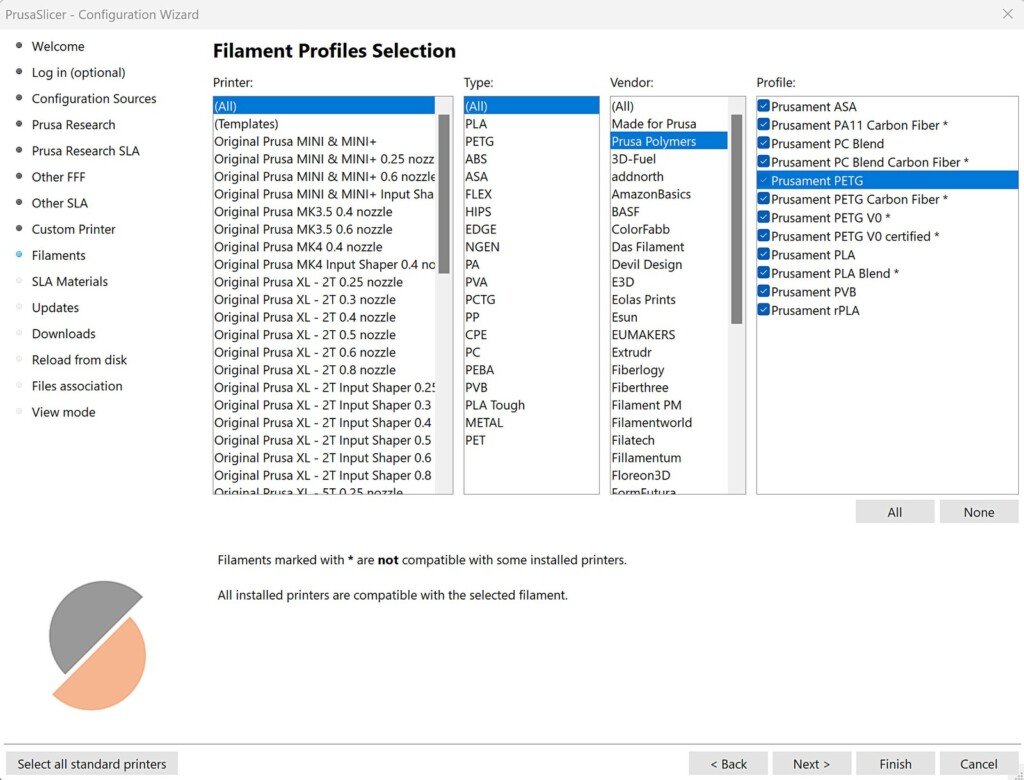This screenshot has height=780, width=1024.
Task: Open the SLA Materials page
Action: coord(69,282)
